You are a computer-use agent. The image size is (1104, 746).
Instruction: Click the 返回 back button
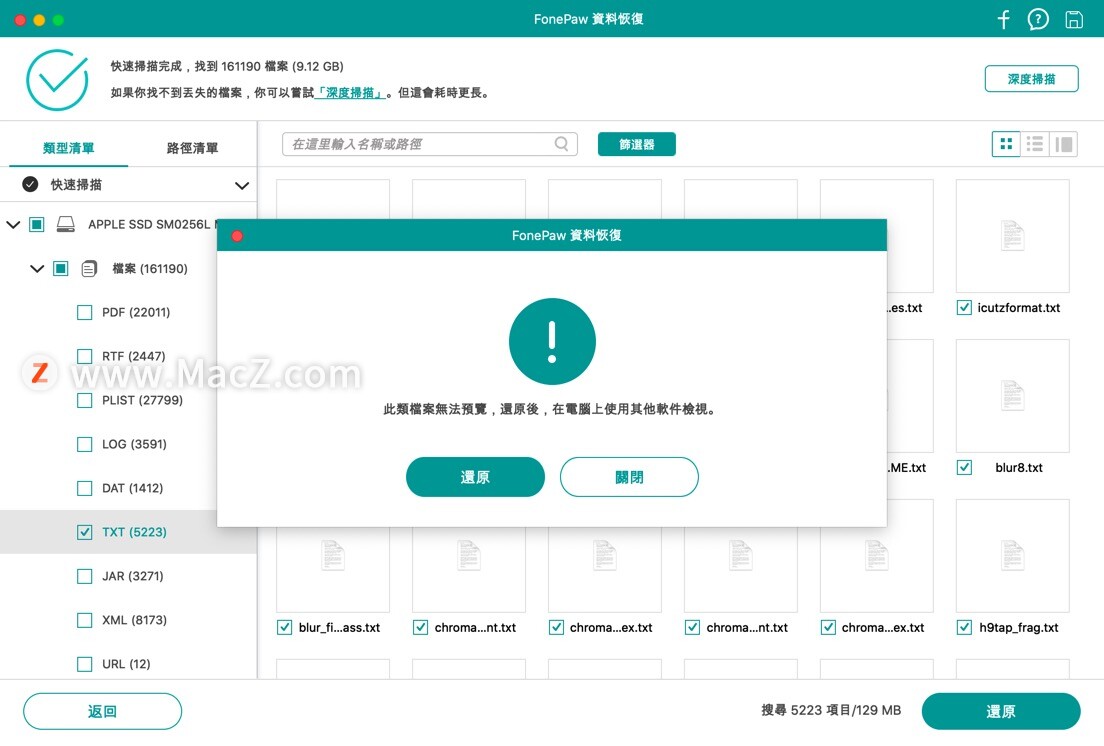coord(102,712)
